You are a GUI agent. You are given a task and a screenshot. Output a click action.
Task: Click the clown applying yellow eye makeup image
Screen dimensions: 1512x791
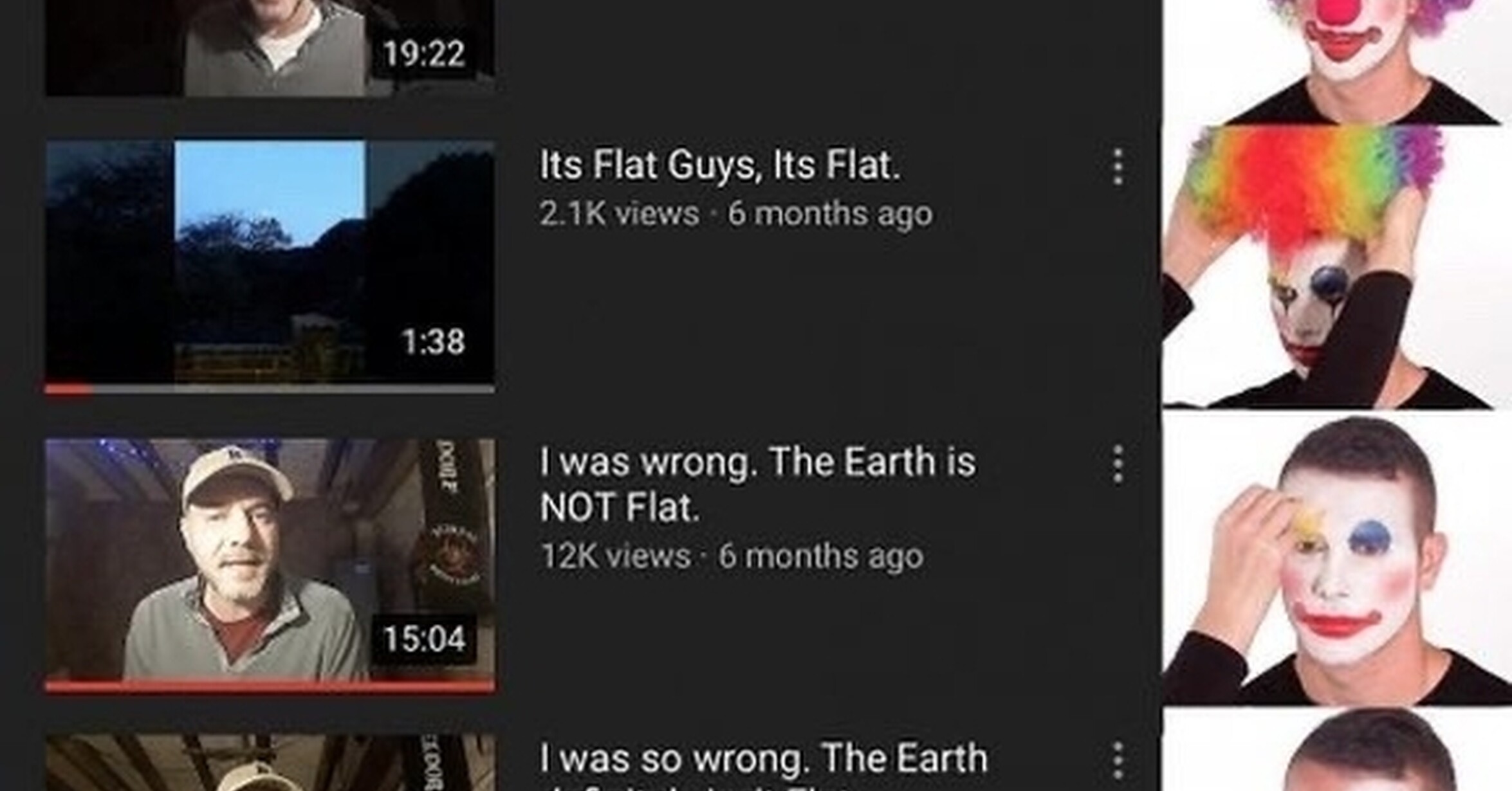tap(1337, 561)
